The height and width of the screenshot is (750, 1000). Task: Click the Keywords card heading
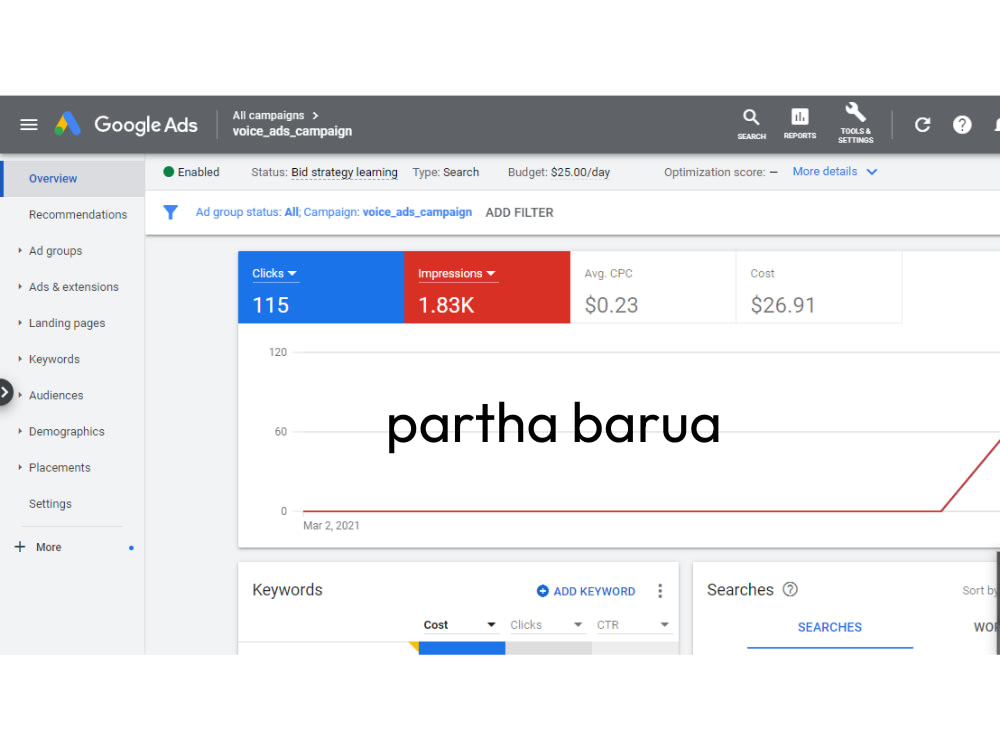[287, 590]
